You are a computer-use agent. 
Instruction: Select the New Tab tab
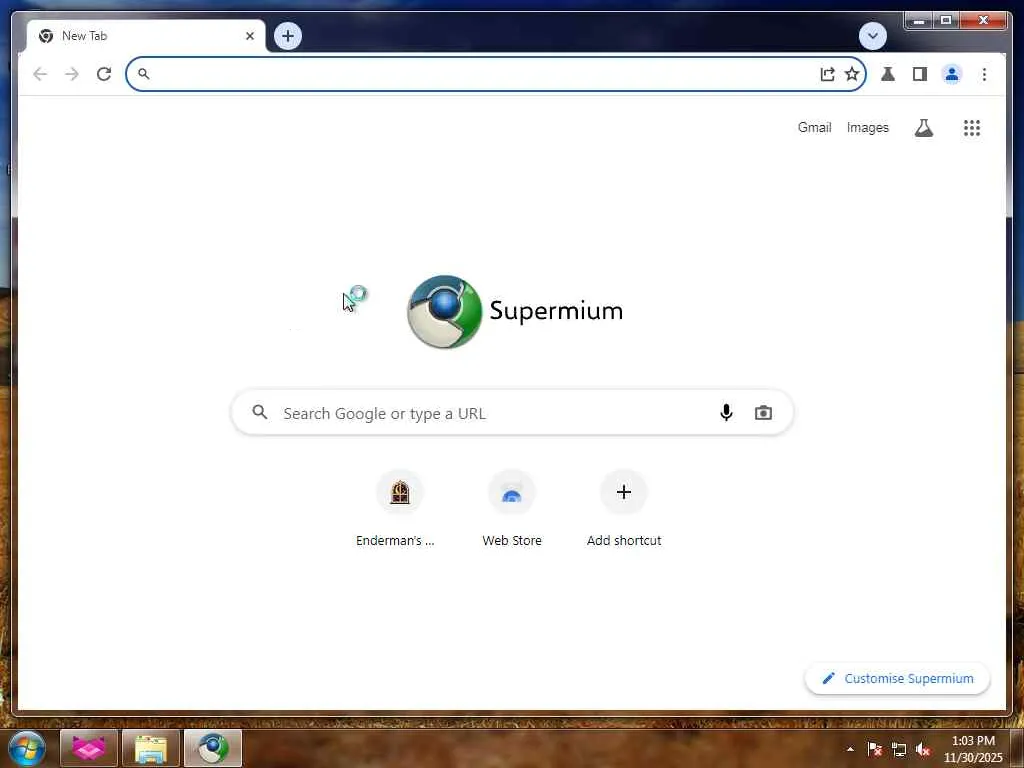point(146,36)
